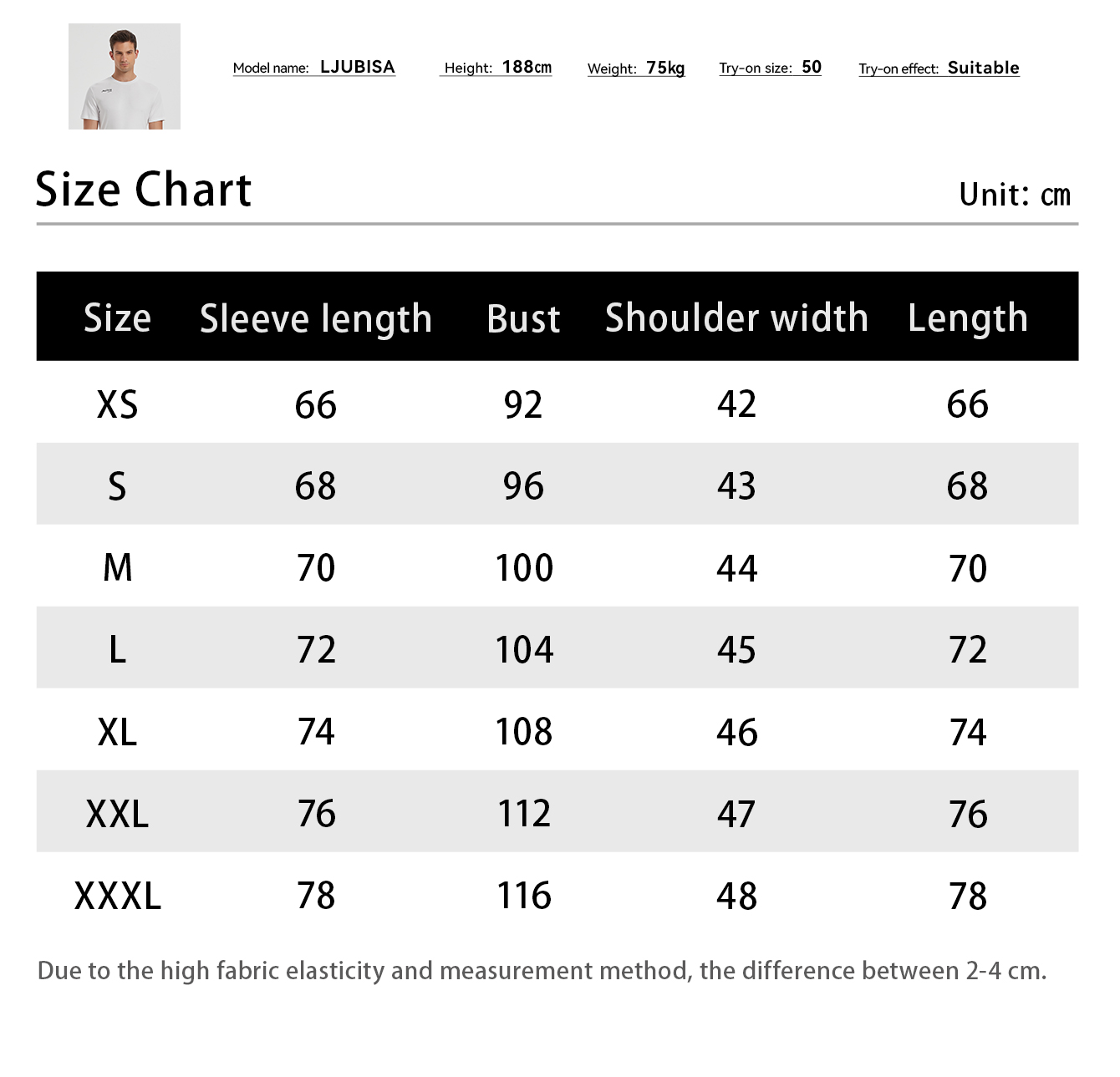This screenshot has width=1120, height=1077.
Task: Select the Sleeve length column header
Action: 316,318
